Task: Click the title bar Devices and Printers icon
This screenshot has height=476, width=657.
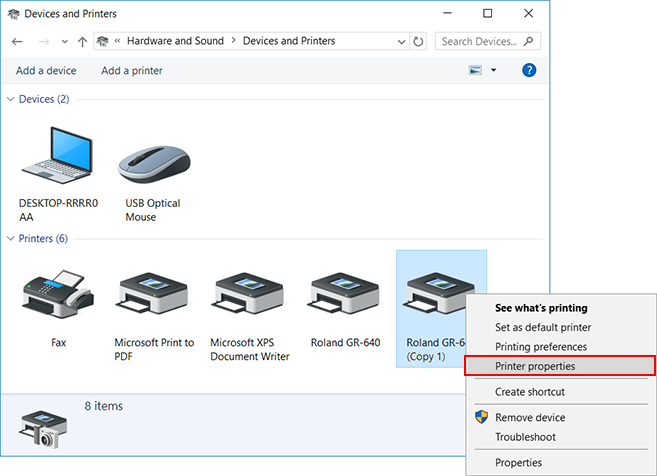Action: 13,14
